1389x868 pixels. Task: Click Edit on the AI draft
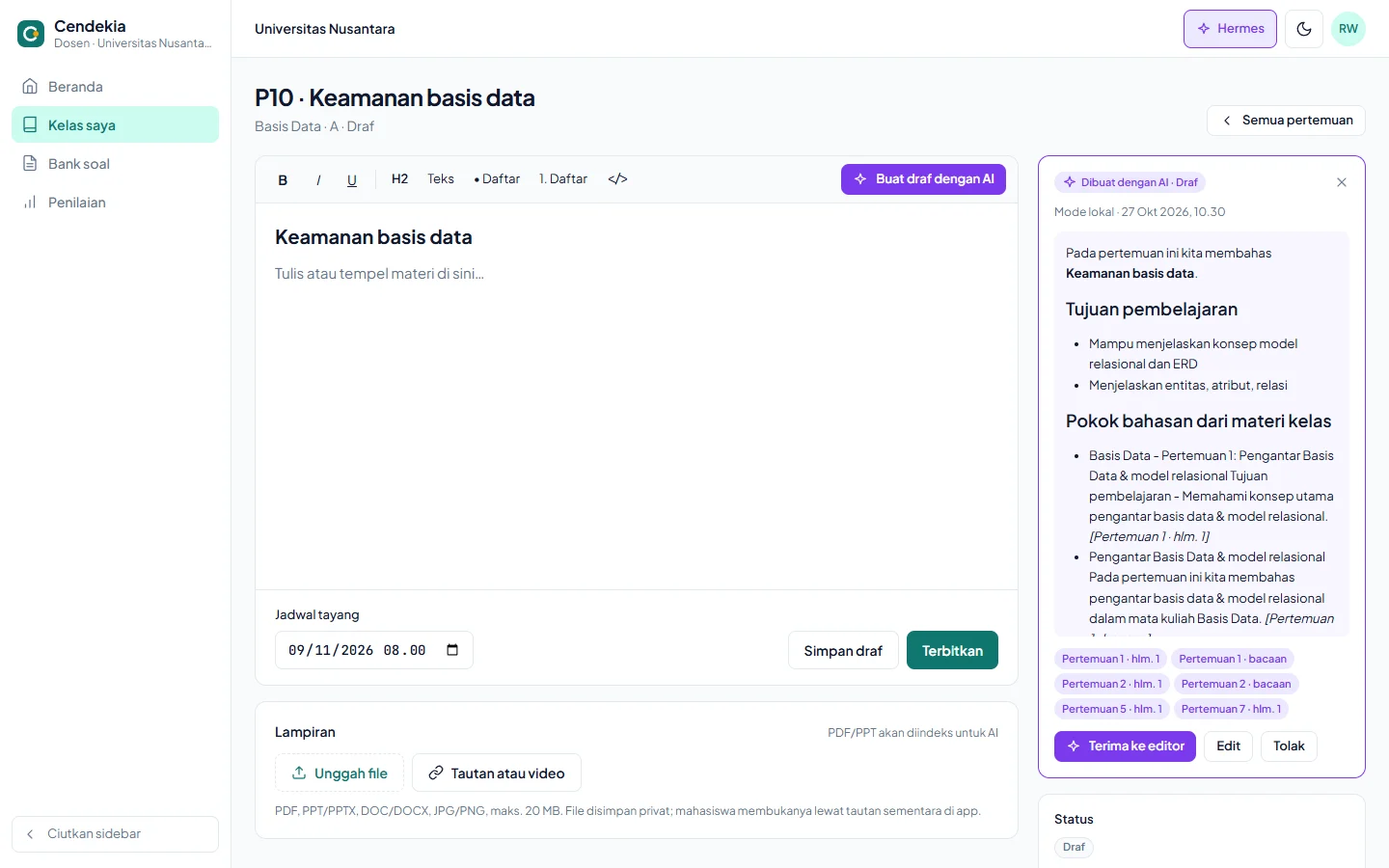point(1229,746)
